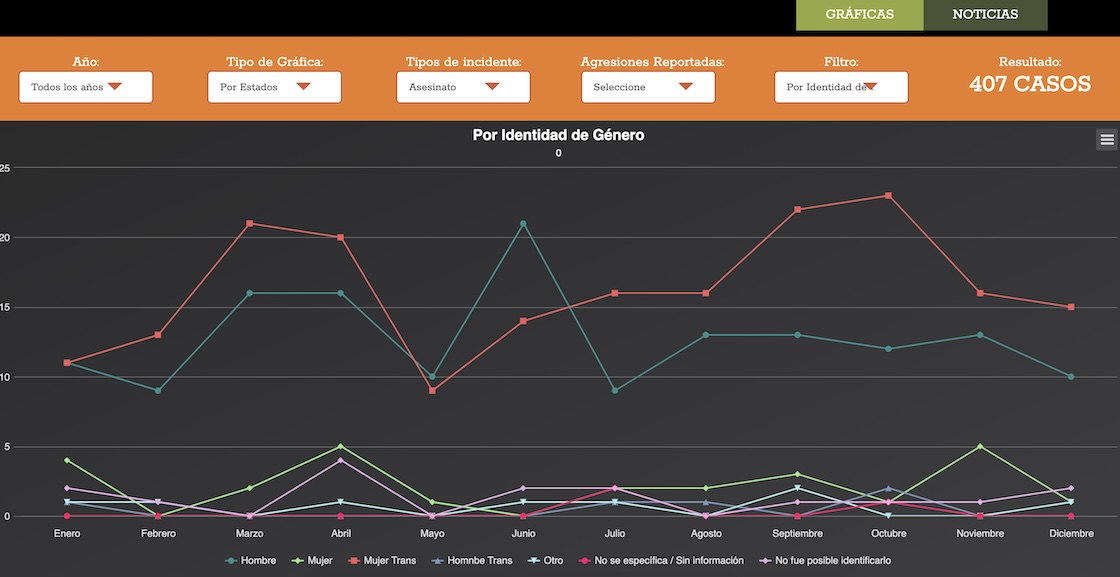Switch to the GRÁFICAS tab
Screen dimensions: 1120x577
[x=859, y=15]
